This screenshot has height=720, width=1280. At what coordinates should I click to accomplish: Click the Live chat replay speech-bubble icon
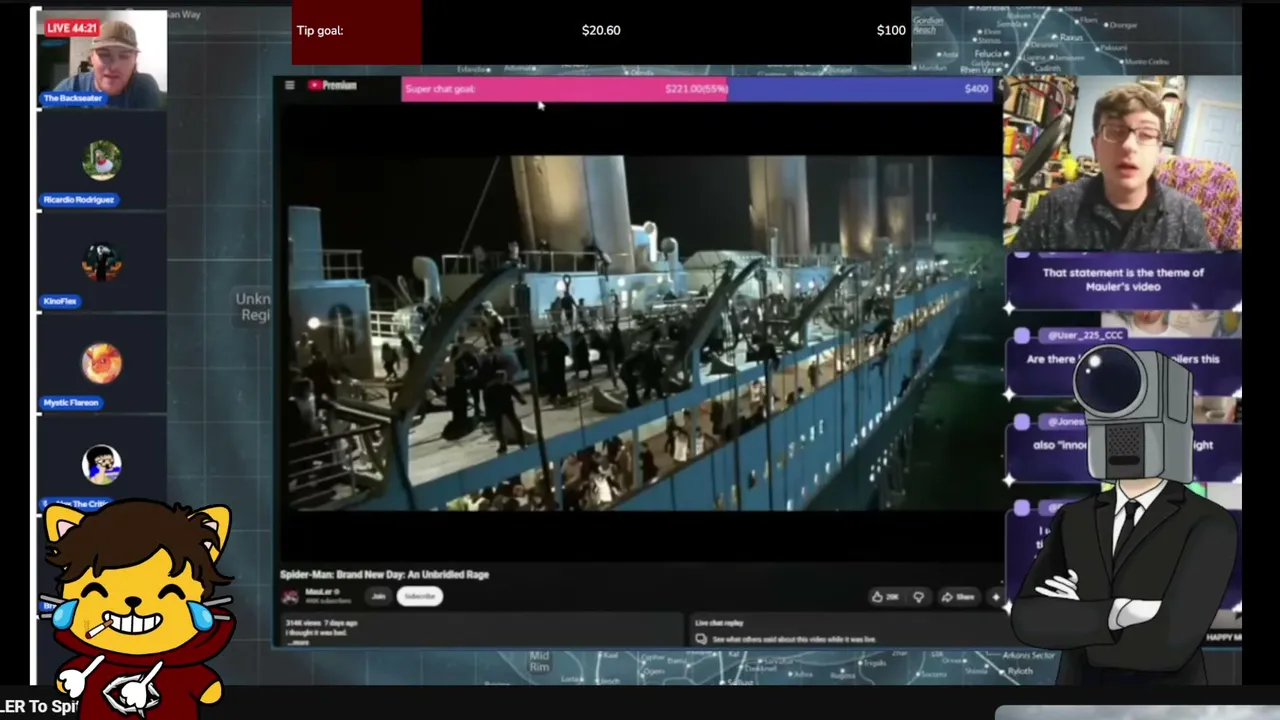pyautogui.click(x=701, y=639)
